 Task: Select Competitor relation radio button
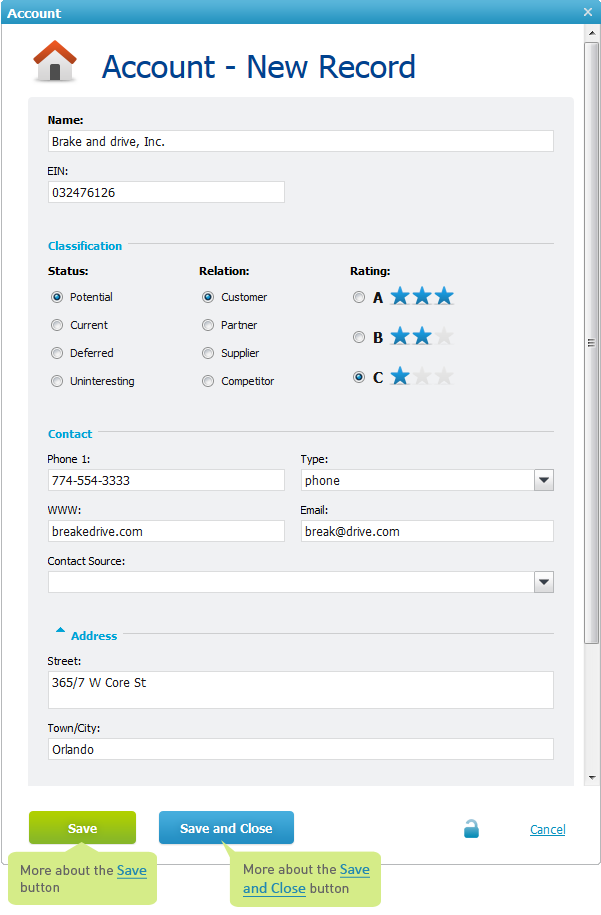pyautogui.click(x=208, y=381)
